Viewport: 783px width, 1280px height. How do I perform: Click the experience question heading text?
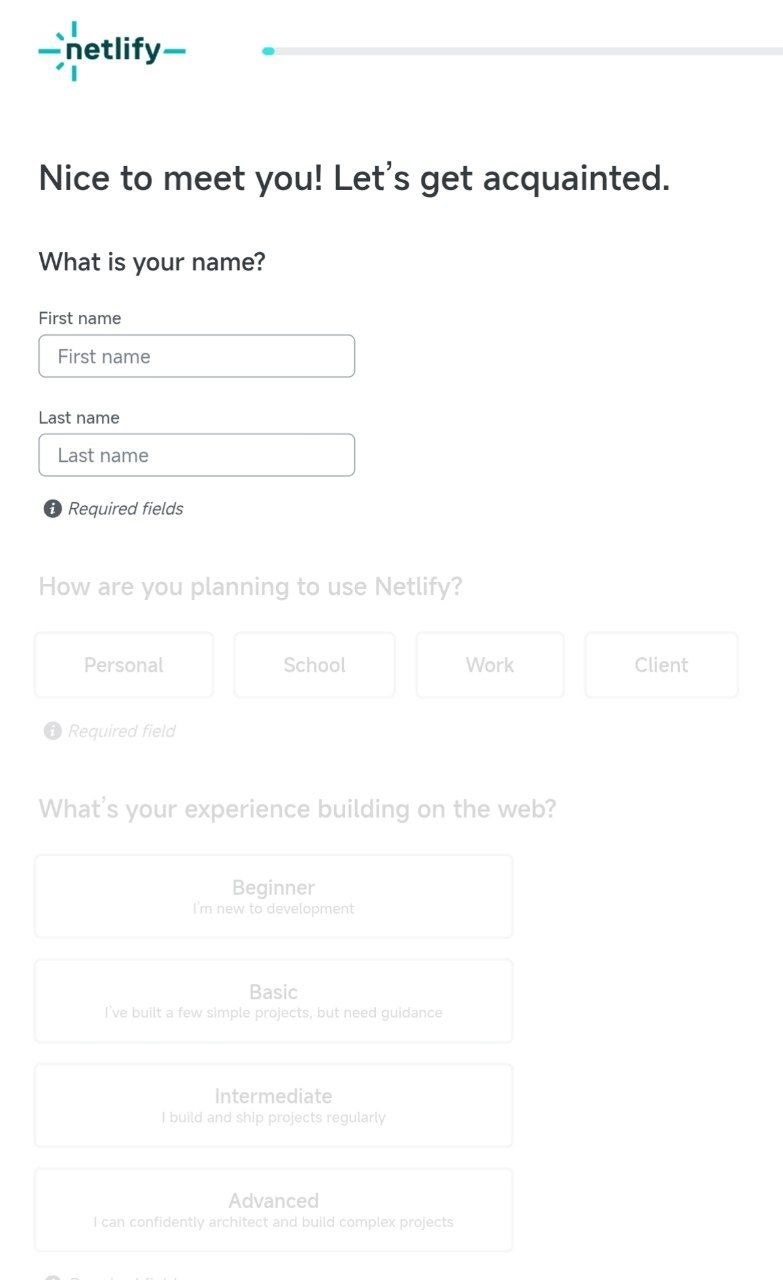297,808
